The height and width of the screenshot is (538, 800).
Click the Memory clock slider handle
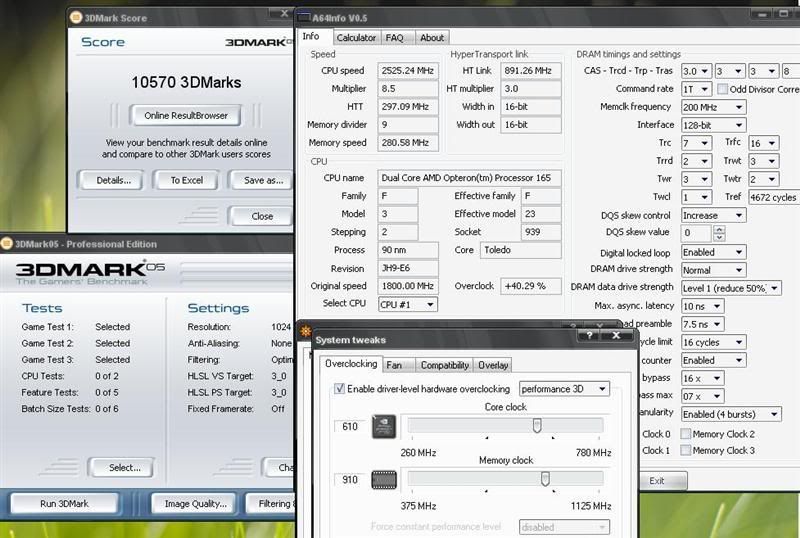[x=545, y=478]
